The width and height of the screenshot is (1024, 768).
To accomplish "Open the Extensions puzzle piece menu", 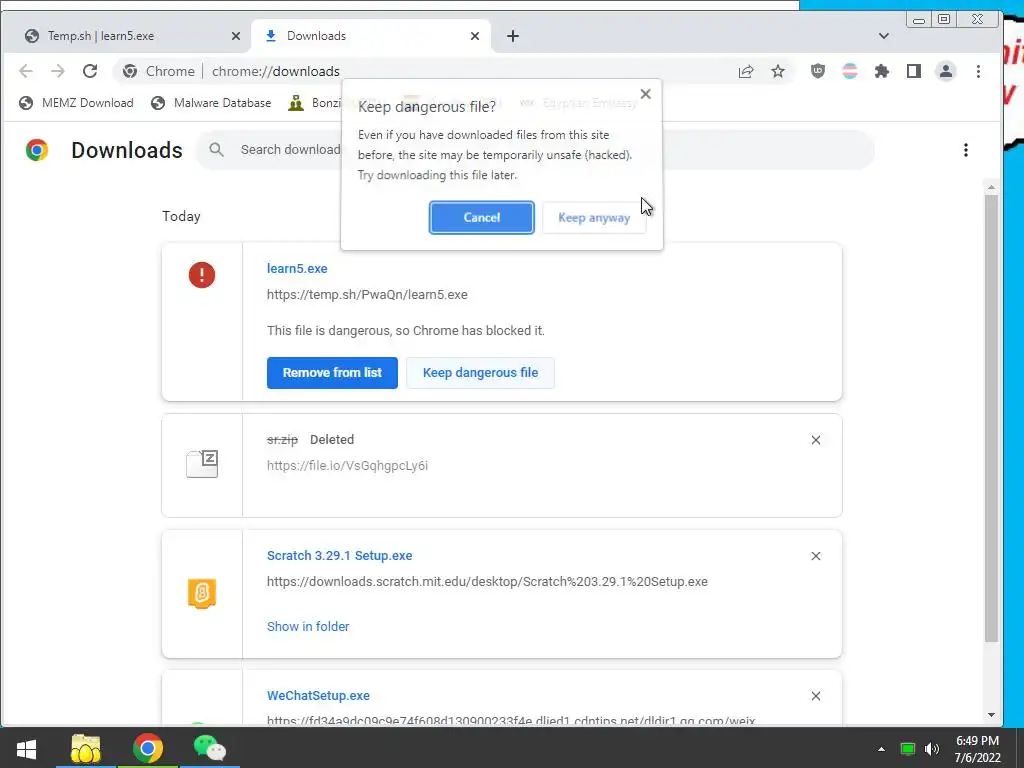I will (x=882, y=71).
